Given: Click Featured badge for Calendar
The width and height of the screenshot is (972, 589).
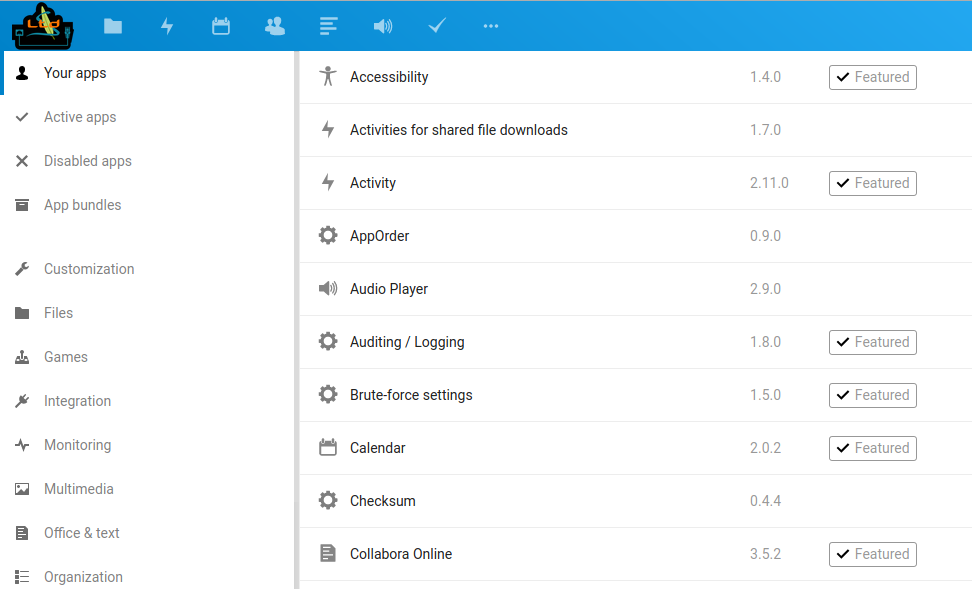Looking at the screenshot, I should (873, 448).
